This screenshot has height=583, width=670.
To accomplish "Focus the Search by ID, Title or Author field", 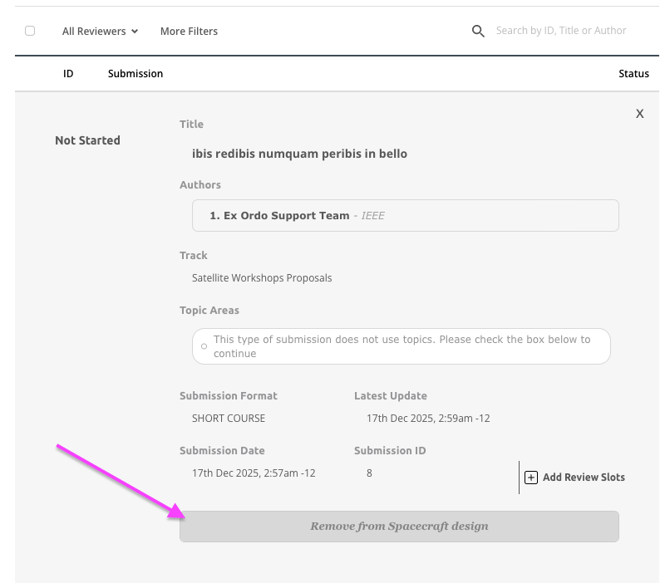I will tap(561, 31).
